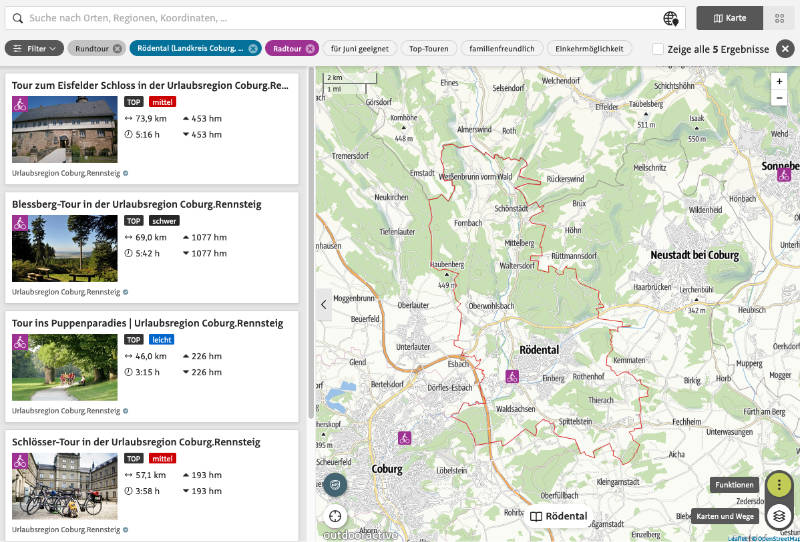
Task: Open Blessberg-Tour result title
Action: point(137,204)
